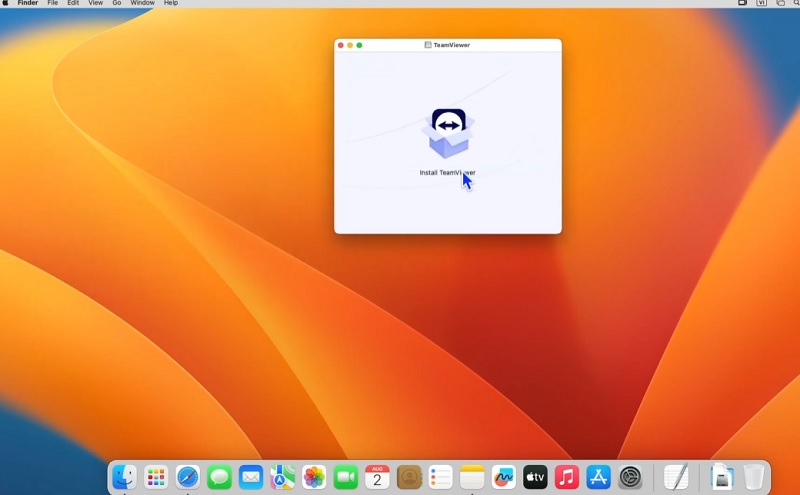Open the 'VI' input source menu
Viewport: 800px width, 495px height.
761,3
